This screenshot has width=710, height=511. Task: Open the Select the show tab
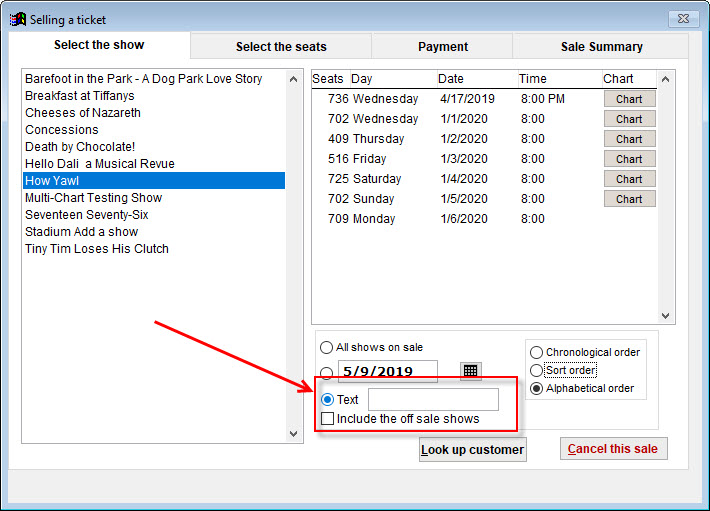click(x=99, y=45)
